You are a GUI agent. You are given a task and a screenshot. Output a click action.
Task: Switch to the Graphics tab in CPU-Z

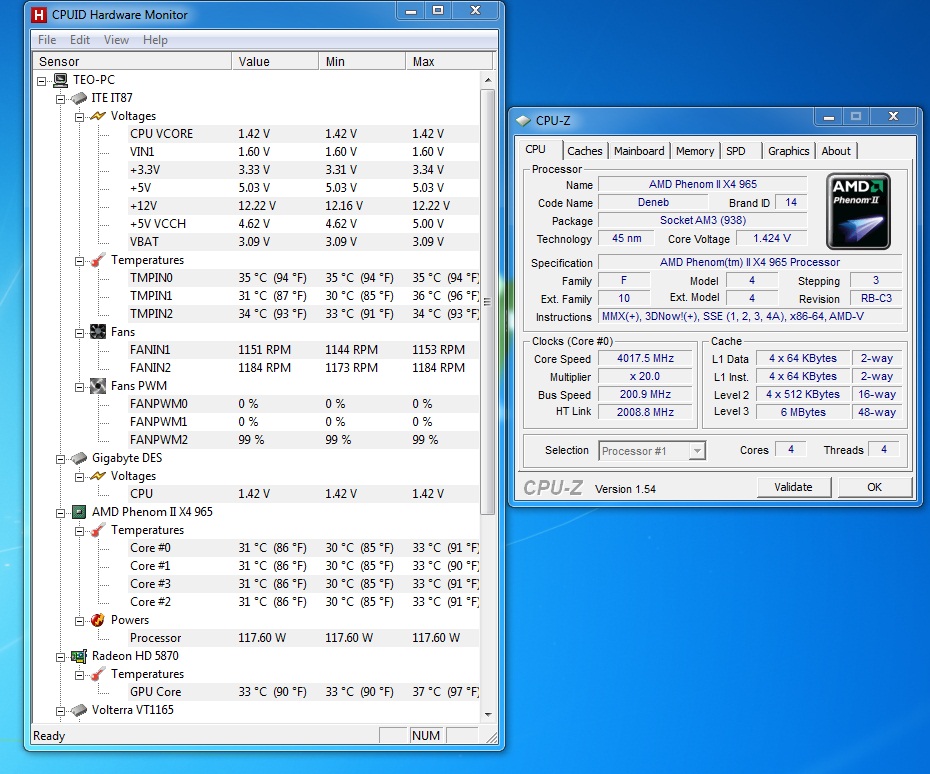coord(789,151)
